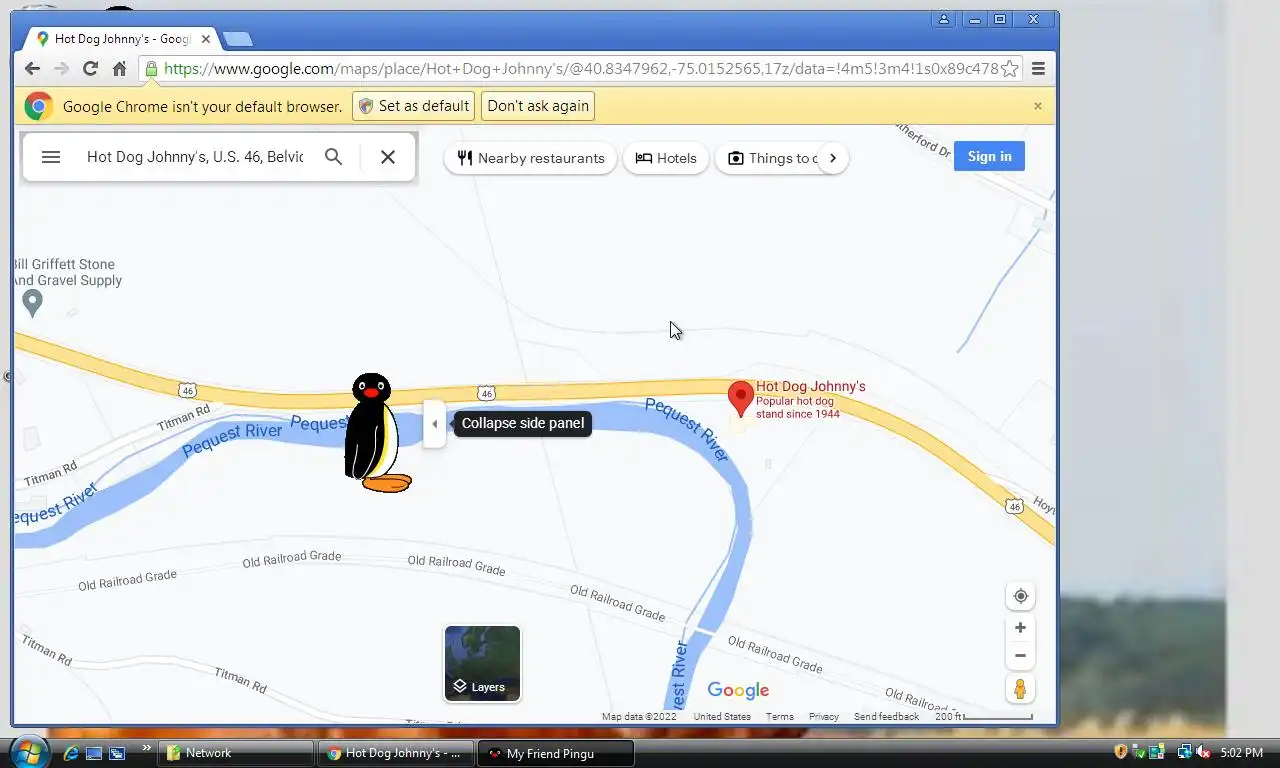Switch to the Network taskbar window
This screenshot has height=768, width=1280.
(236, 753)
